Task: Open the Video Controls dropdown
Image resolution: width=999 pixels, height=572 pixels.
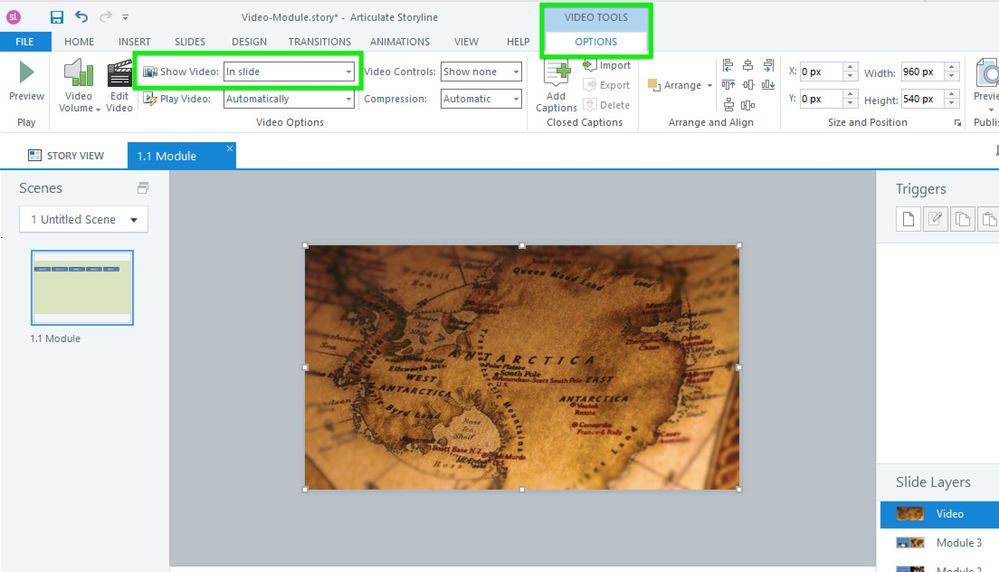Action: pos(481,71)
